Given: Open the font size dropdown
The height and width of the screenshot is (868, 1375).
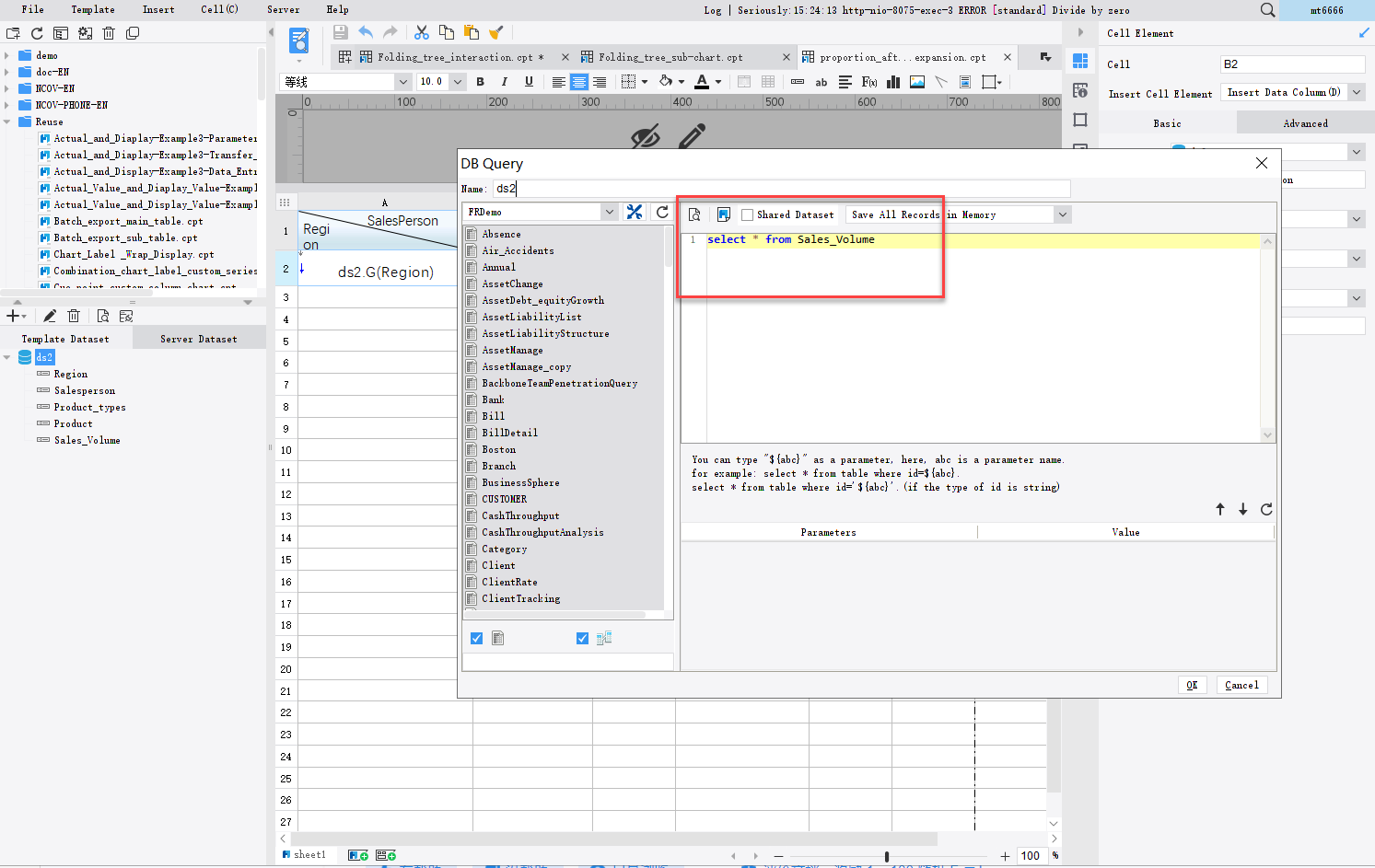Looking at the screenshot, I should tap(458, 82).
